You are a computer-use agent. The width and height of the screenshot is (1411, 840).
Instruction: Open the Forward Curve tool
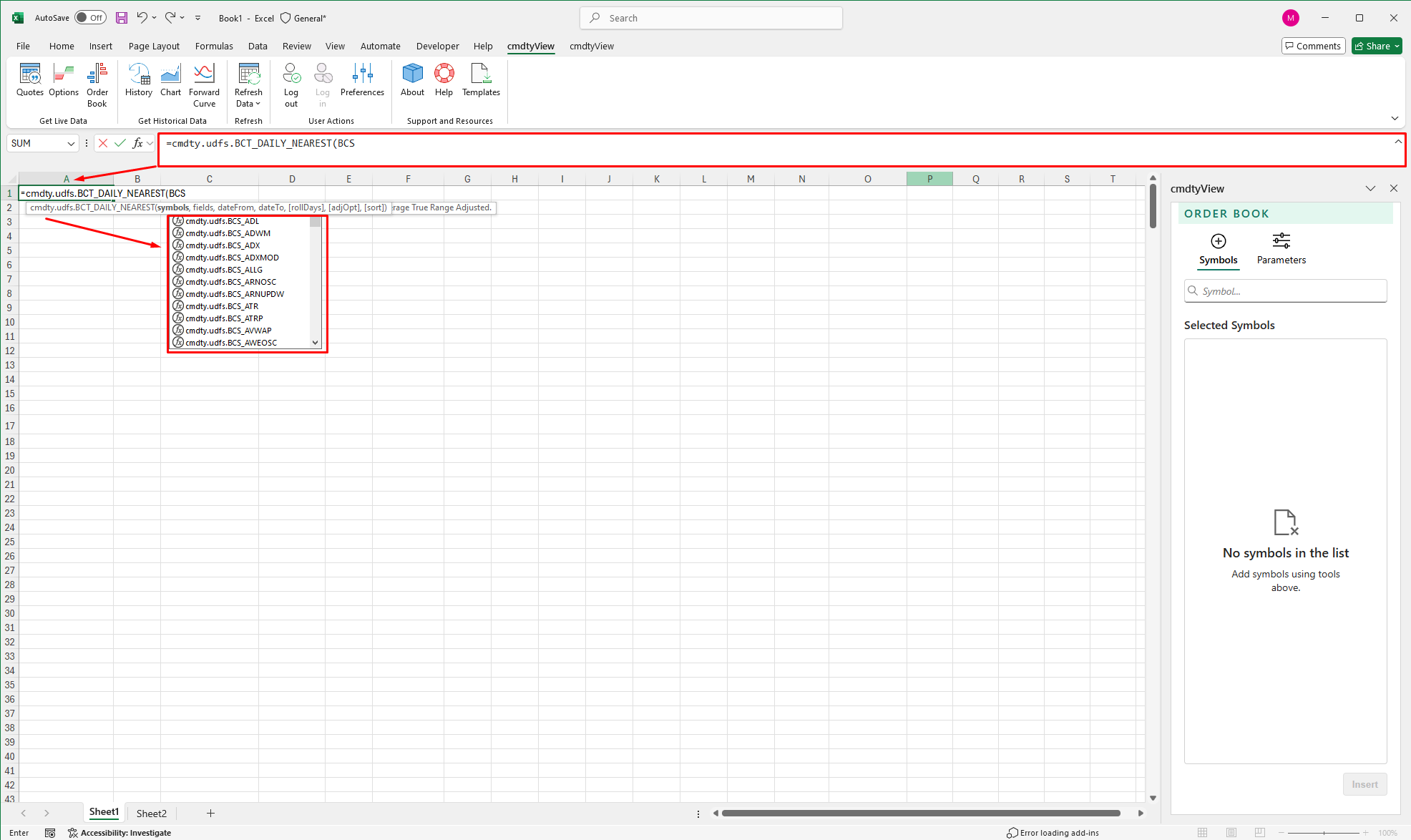pyautogui.click(x=204, y=85)
